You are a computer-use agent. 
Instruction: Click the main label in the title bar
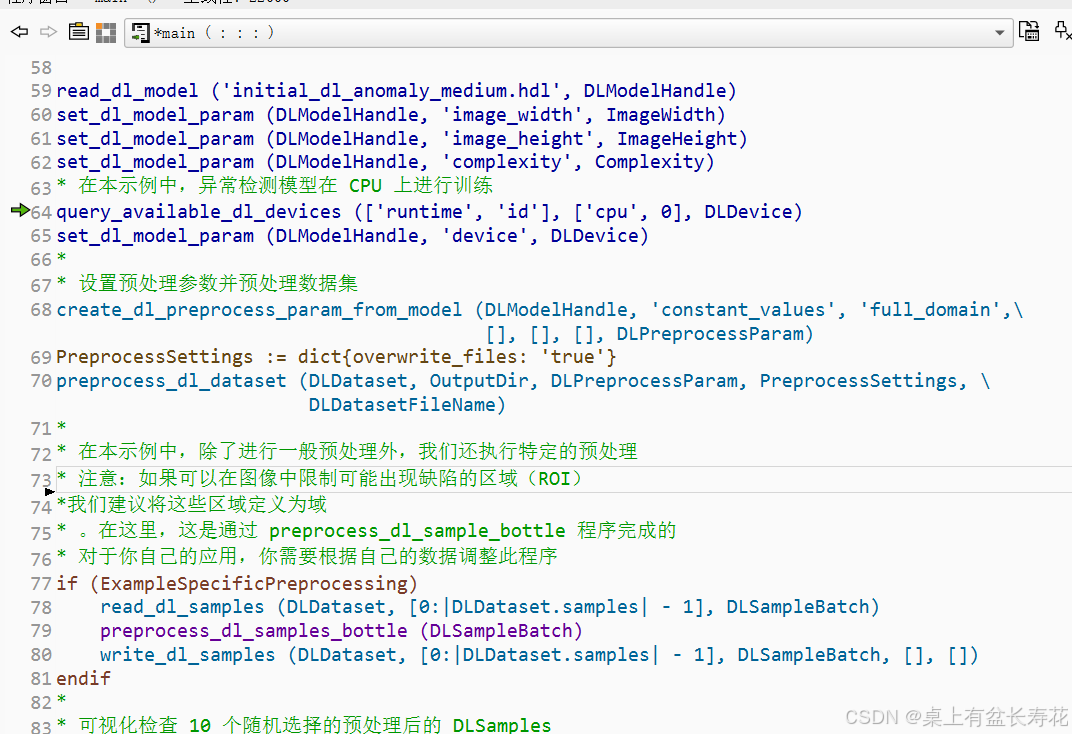tap(110, 2)
